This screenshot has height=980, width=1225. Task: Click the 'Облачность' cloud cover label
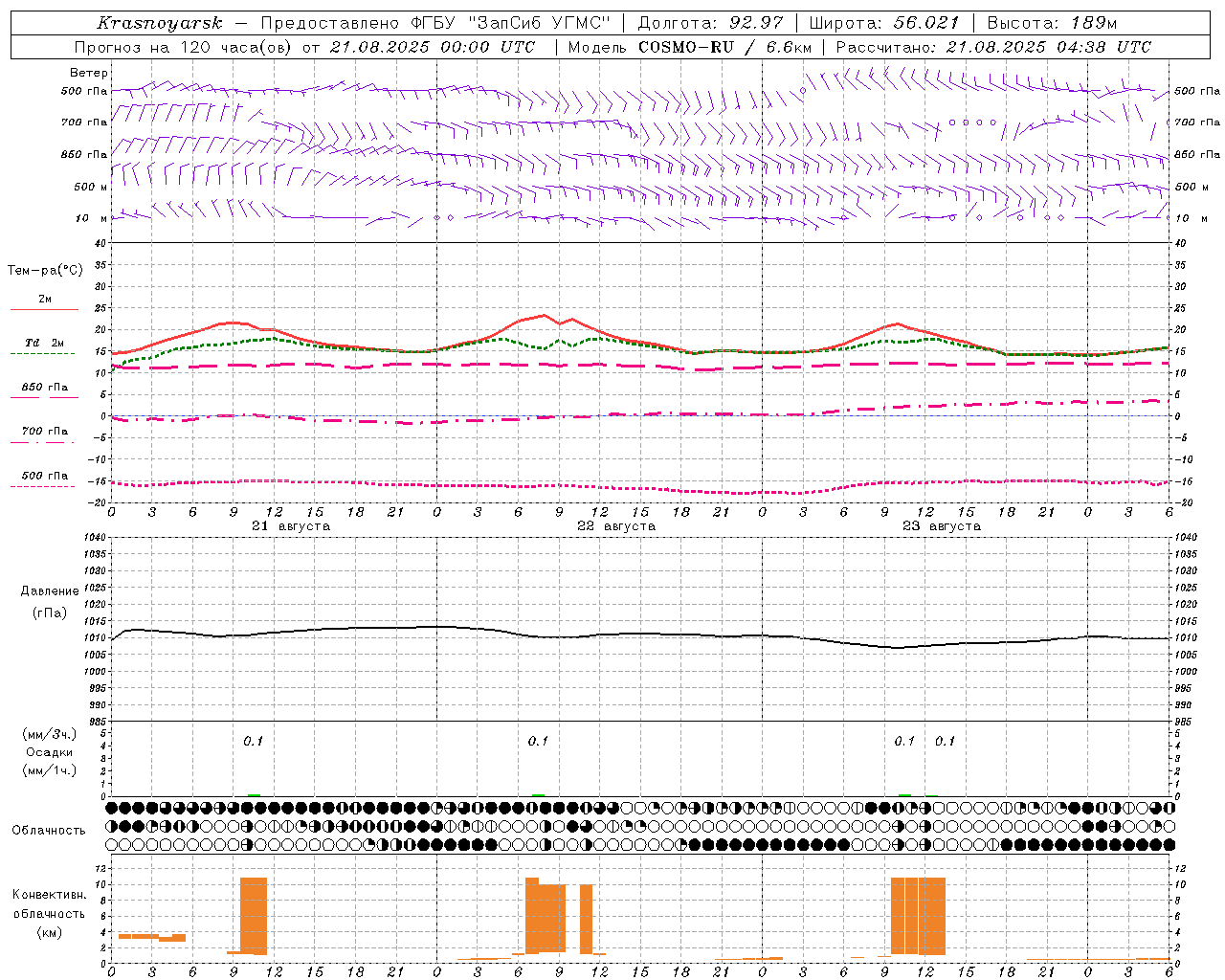(x=49, y=831)
